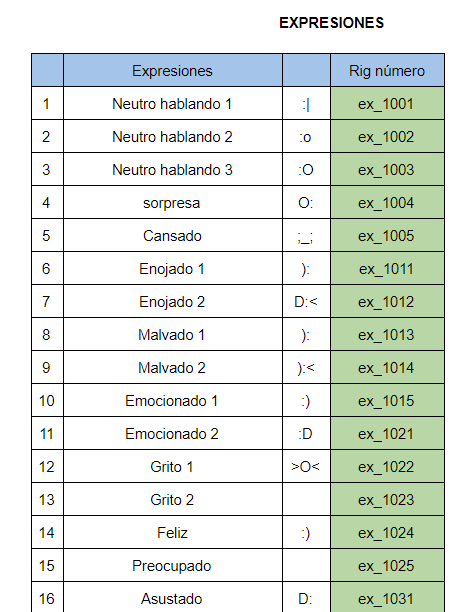Click the green ex_1001 cell

387,103
